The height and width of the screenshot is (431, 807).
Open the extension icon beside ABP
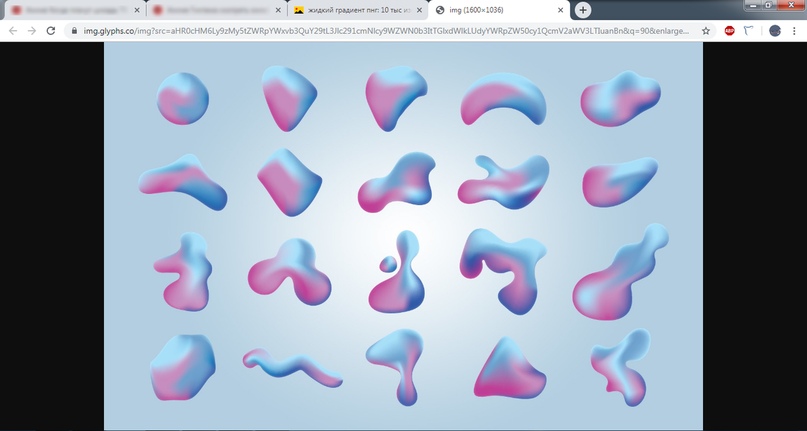point(748,31)
